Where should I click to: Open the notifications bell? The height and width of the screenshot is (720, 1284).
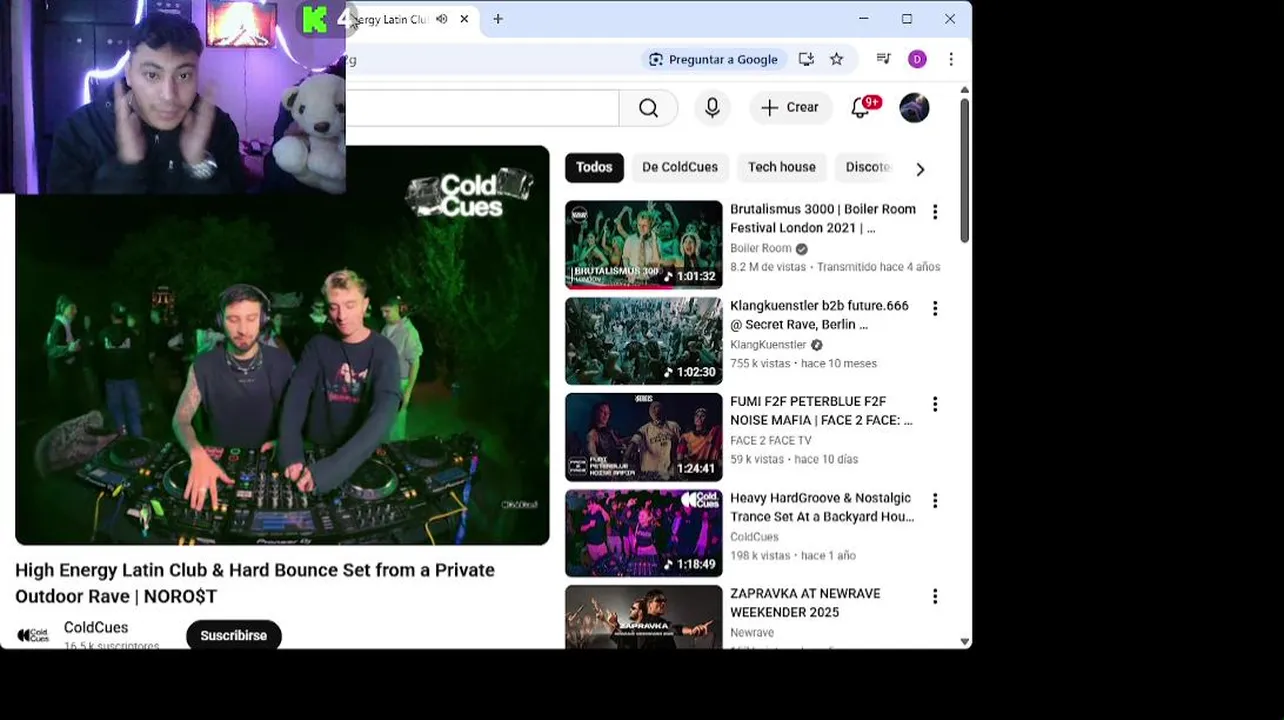(861, 108)
